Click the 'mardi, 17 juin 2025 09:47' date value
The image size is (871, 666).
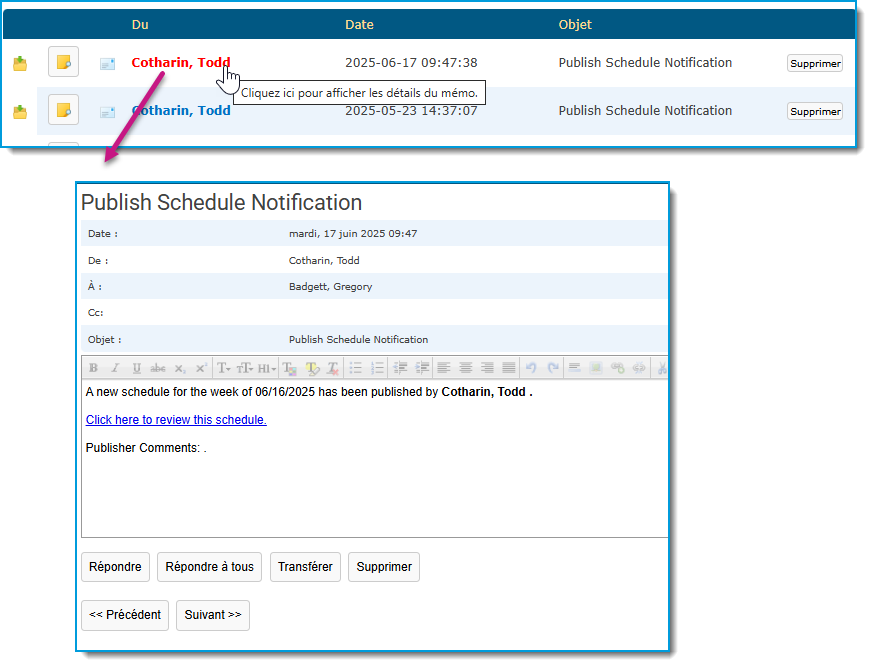pos(353,234)
